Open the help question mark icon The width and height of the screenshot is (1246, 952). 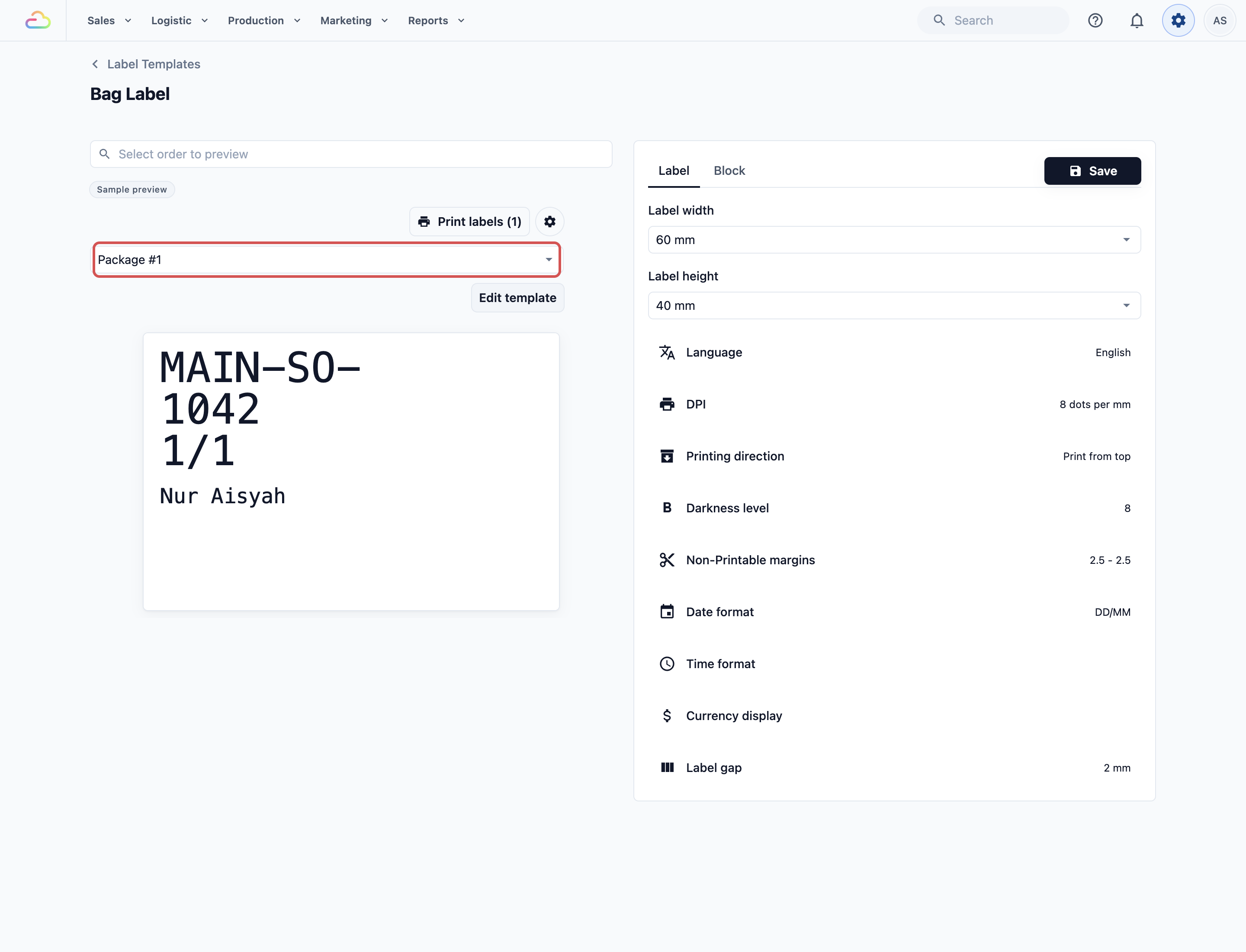click(1095, 20)
